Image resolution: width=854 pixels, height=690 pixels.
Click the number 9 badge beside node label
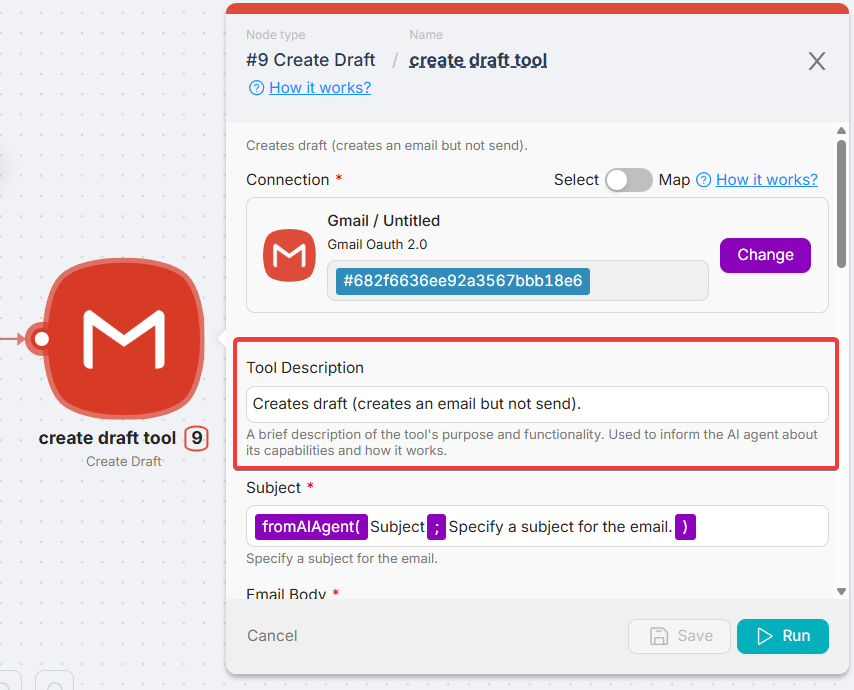pos(197,438)
